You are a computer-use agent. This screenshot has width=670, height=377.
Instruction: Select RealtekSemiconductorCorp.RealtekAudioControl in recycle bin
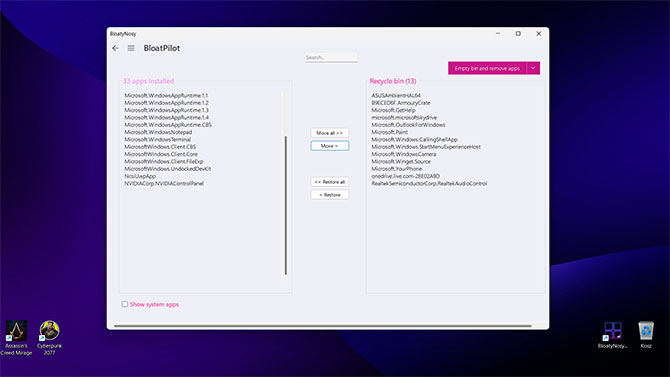[429, 183]
